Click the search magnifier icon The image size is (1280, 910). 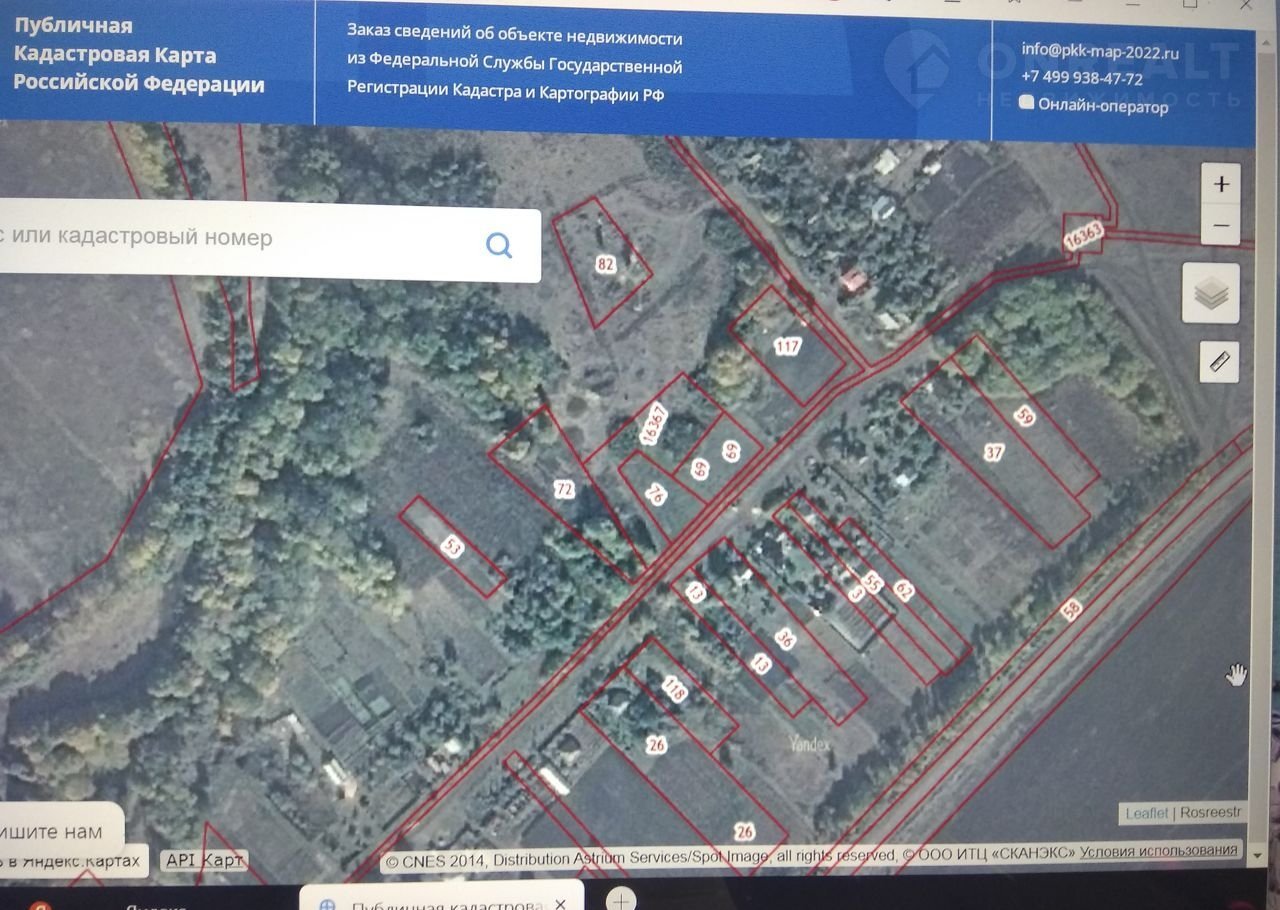499,245
